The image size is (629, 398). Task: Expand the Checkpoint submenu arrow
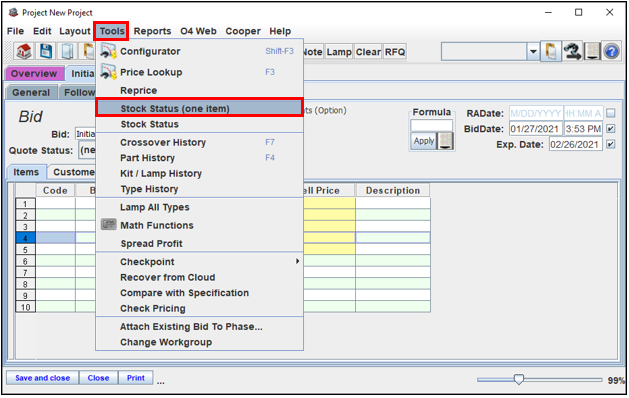click(297, 262)
